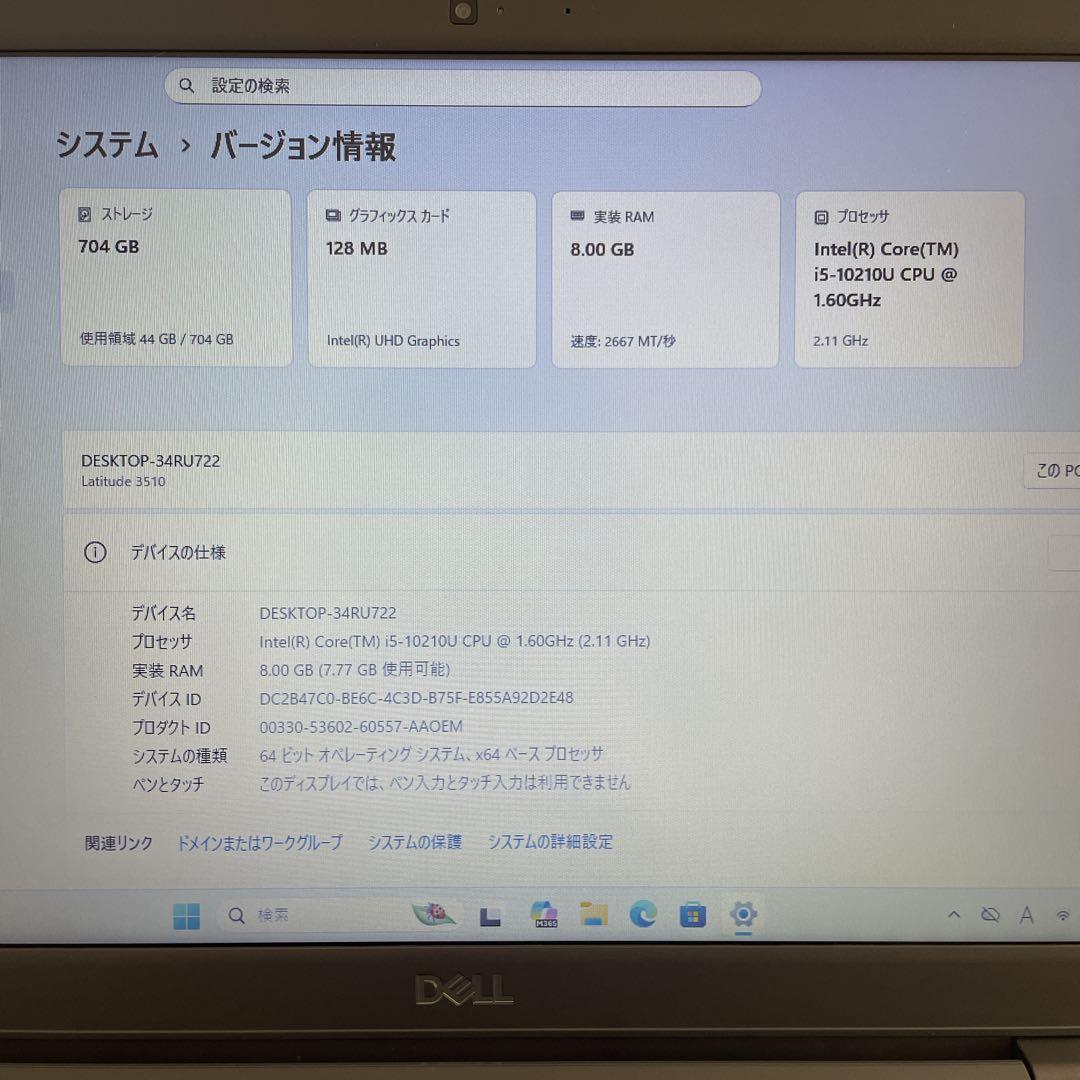Rename PC using この PC button
The image size is (1080, 1080).
(1052, 470)
